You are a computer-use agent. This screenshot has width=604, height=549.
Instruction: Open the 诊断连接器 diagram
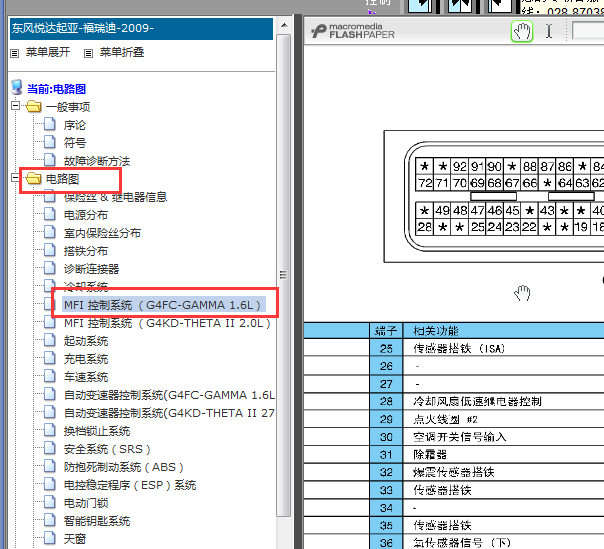pos(91,269)
